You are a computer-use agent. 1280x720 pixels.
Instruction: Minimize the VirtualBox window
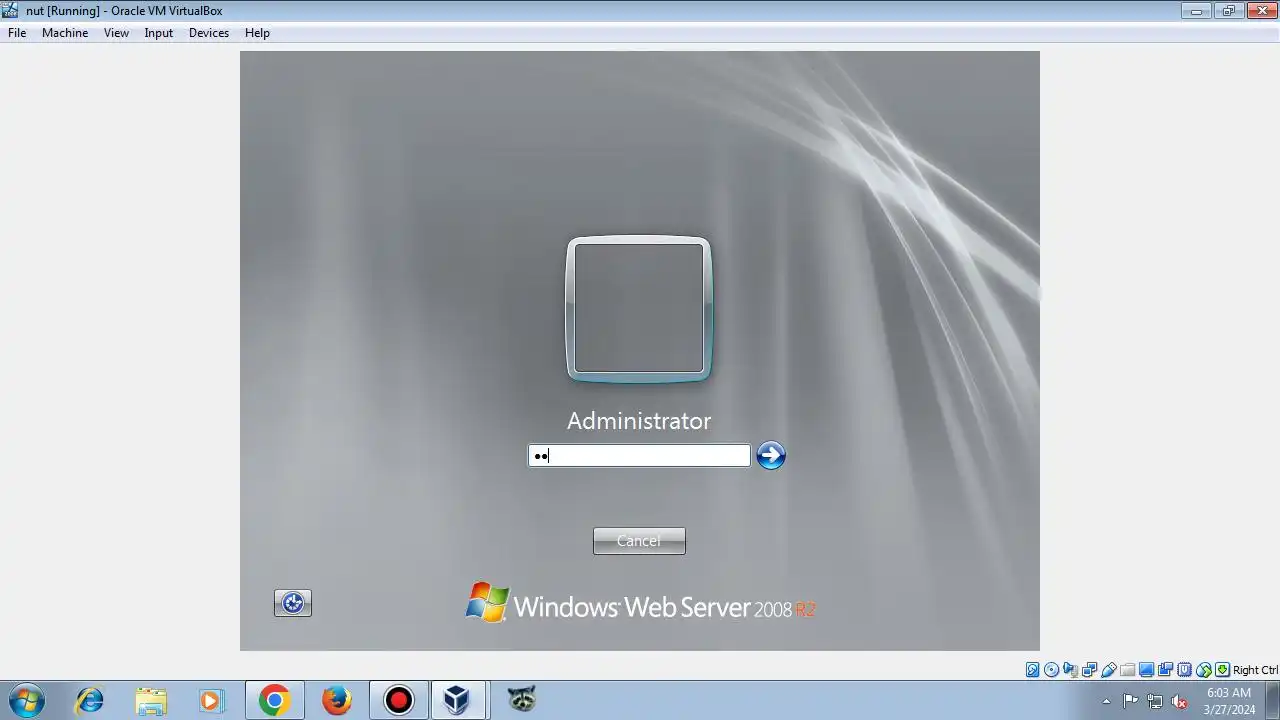tap(1196, 11)
